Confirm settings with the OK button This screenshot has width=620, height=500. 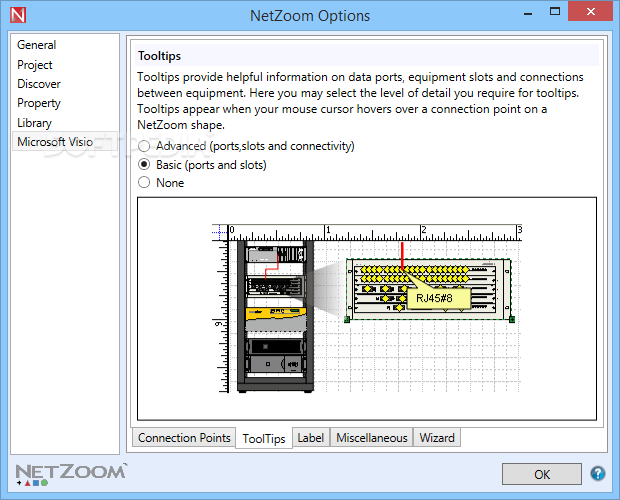click(542, 474)
